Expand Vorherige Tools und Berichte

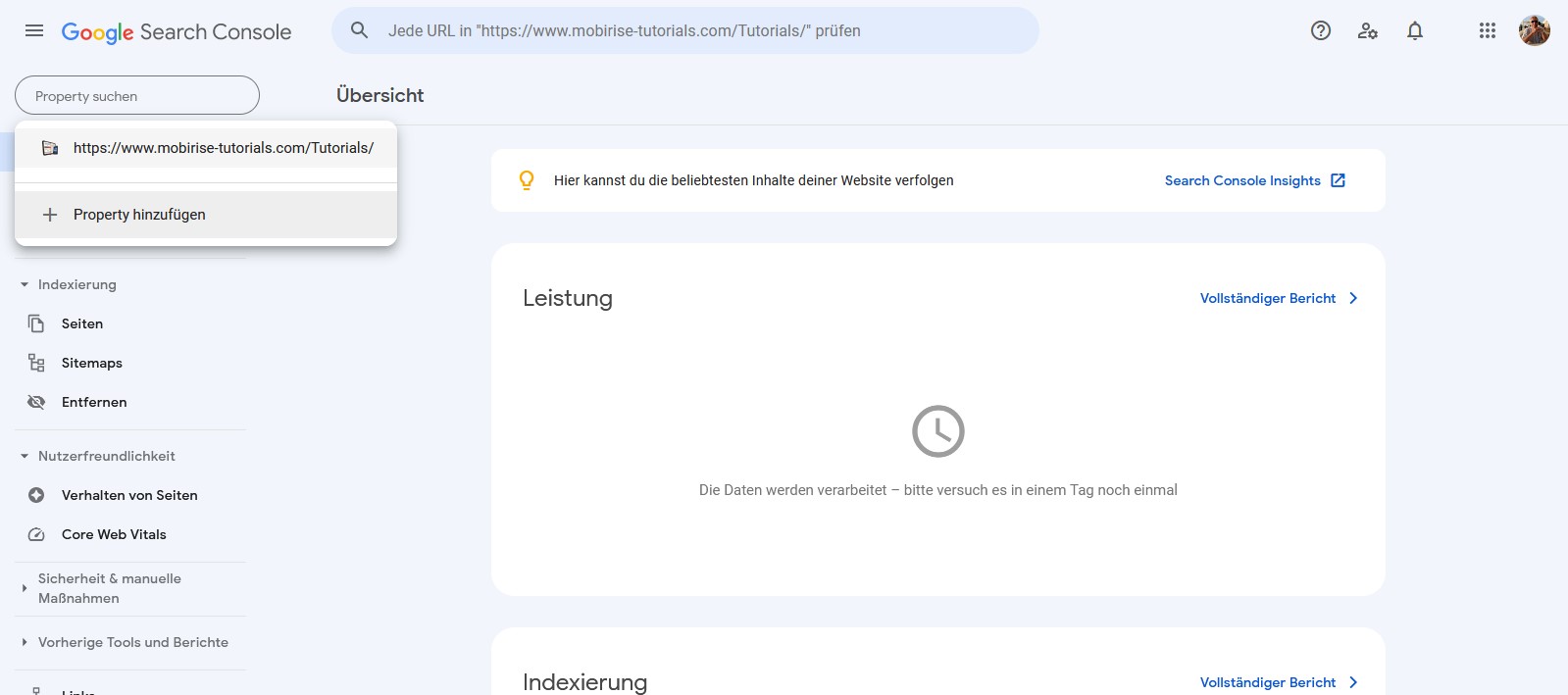(25, 642)
